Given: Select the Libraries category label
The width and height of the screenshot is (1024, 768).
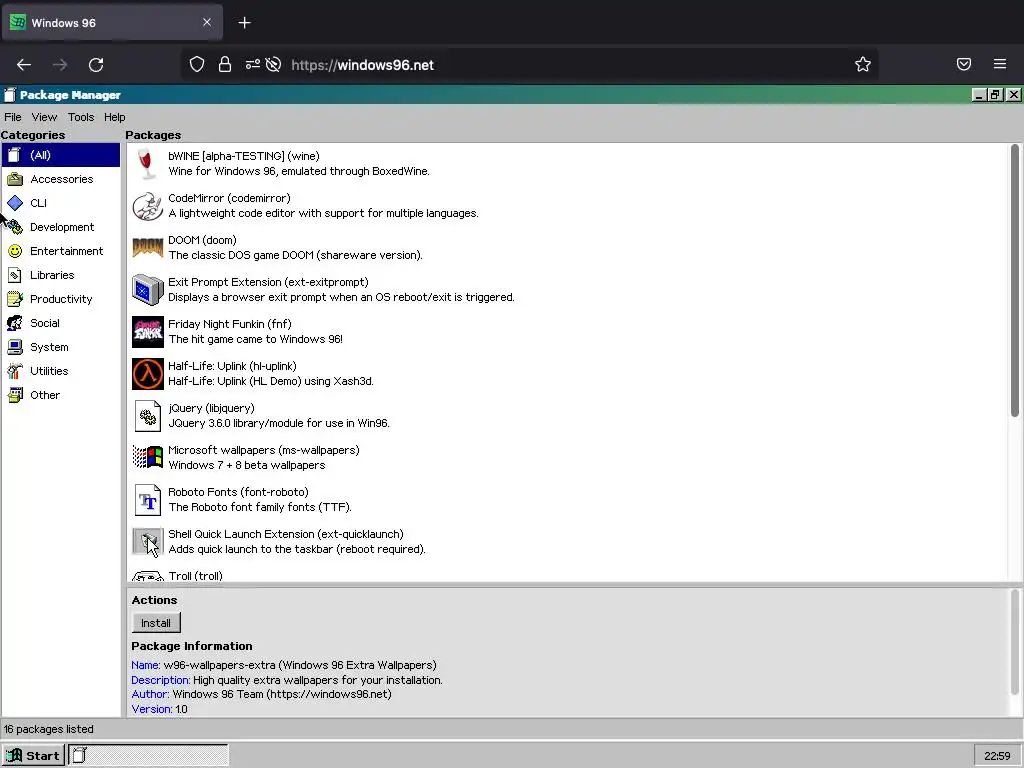Looking at the screenshot, I should (52, 275).
